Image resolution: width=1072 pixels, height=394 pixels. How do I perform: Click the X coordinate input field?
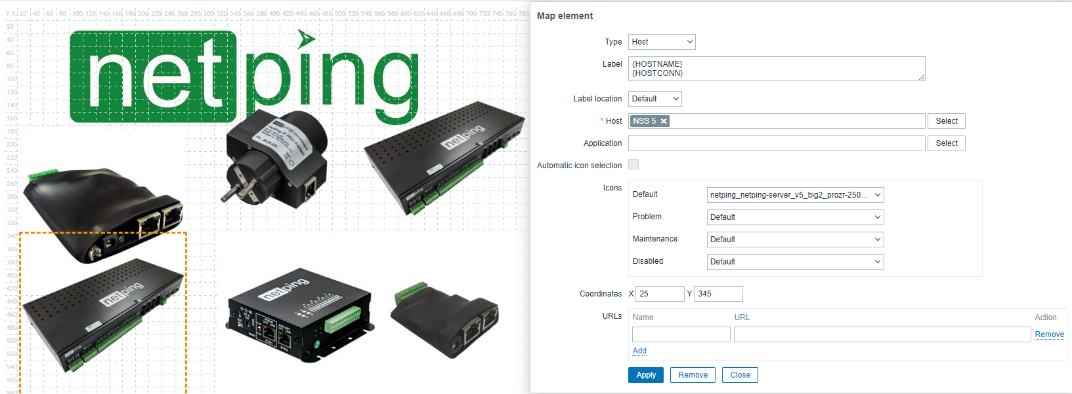pyautogui.click(x=660, y=293)
